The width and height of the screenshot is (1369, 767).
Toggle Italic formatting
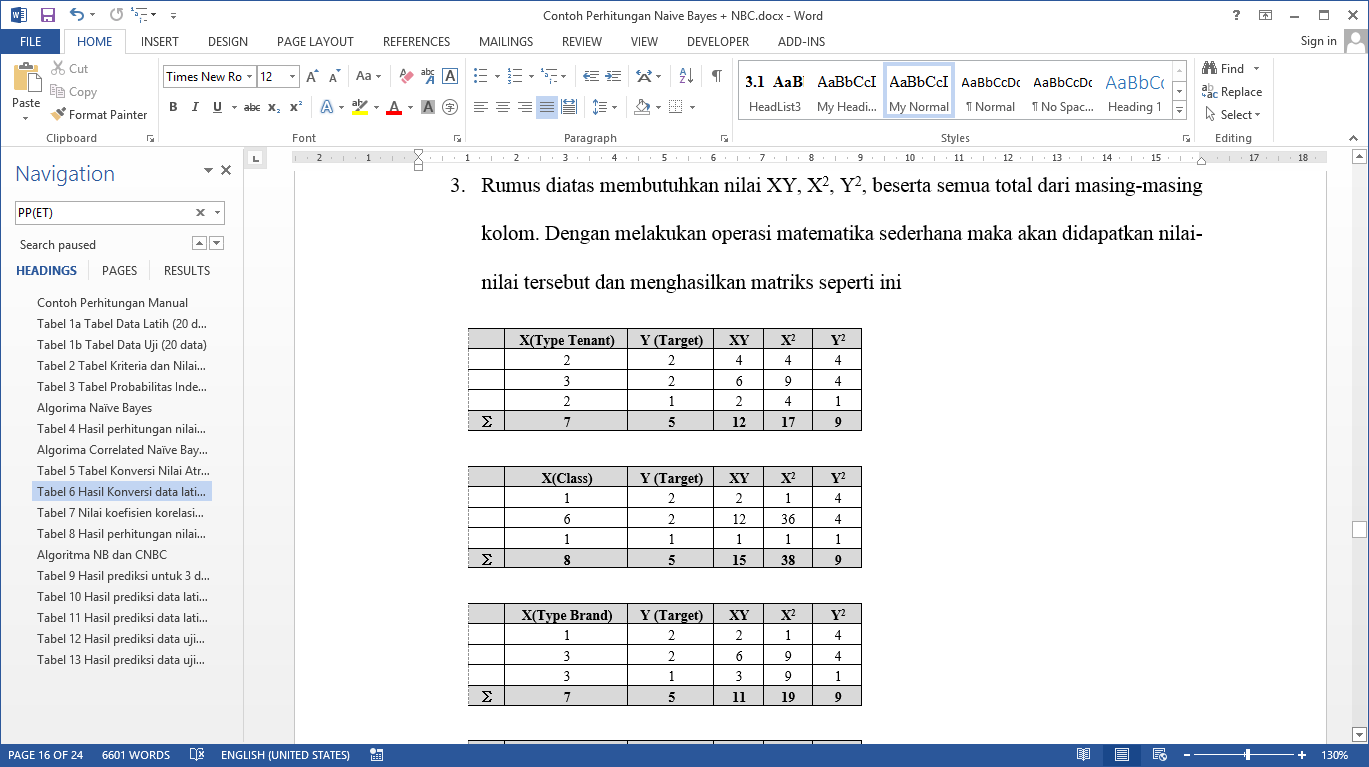coord(195,107)
